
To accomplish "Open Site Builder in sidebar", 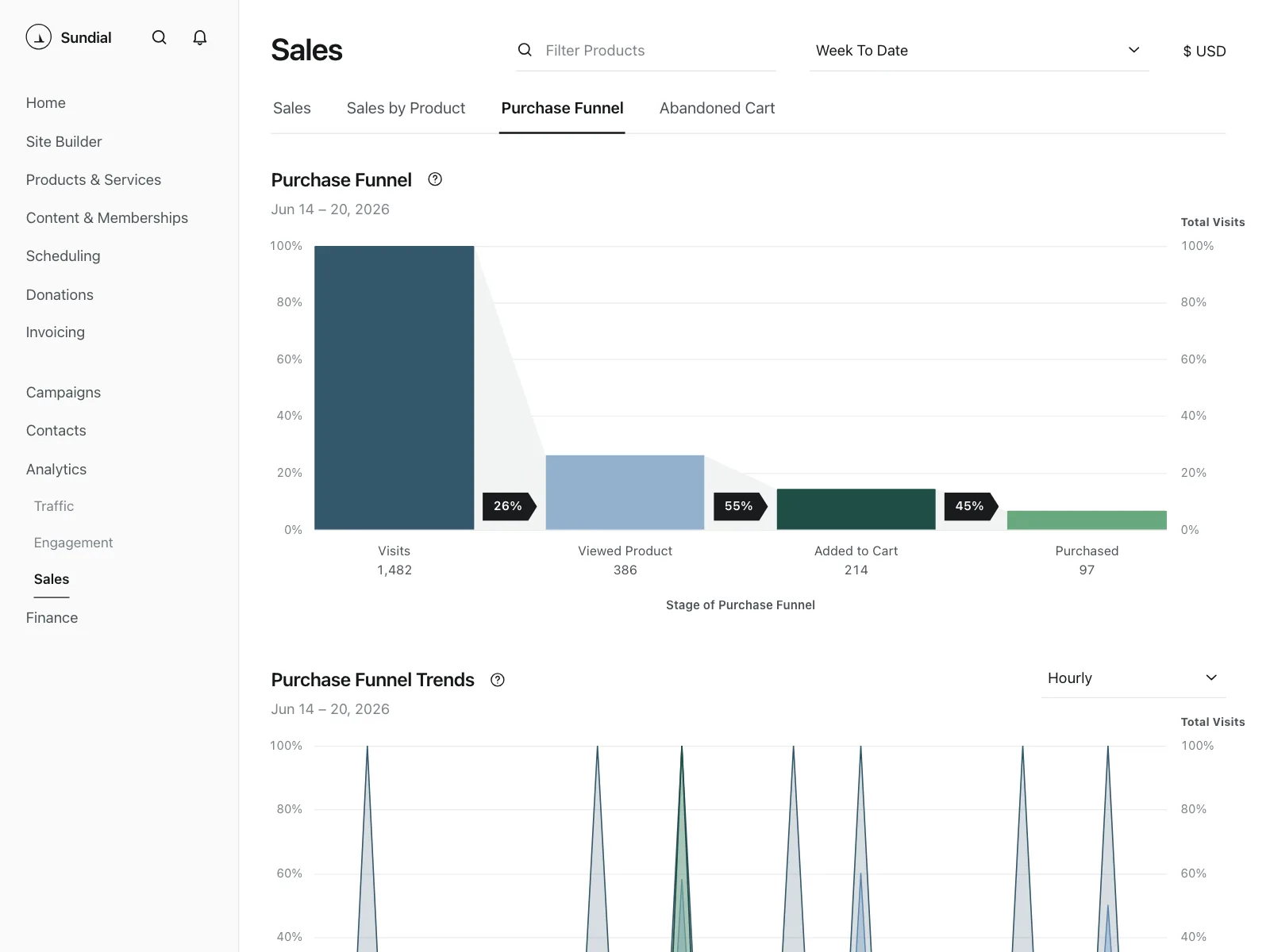I will pos(63,142).
